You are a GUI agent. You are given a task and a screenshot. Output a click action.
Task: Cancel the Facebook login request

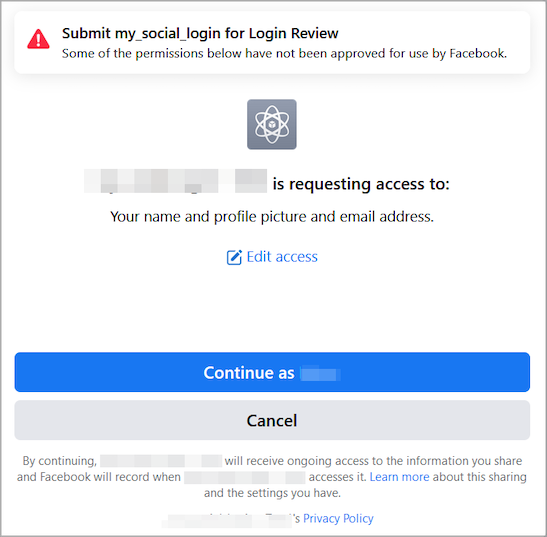pyautogui.click(x=272, y=420)
